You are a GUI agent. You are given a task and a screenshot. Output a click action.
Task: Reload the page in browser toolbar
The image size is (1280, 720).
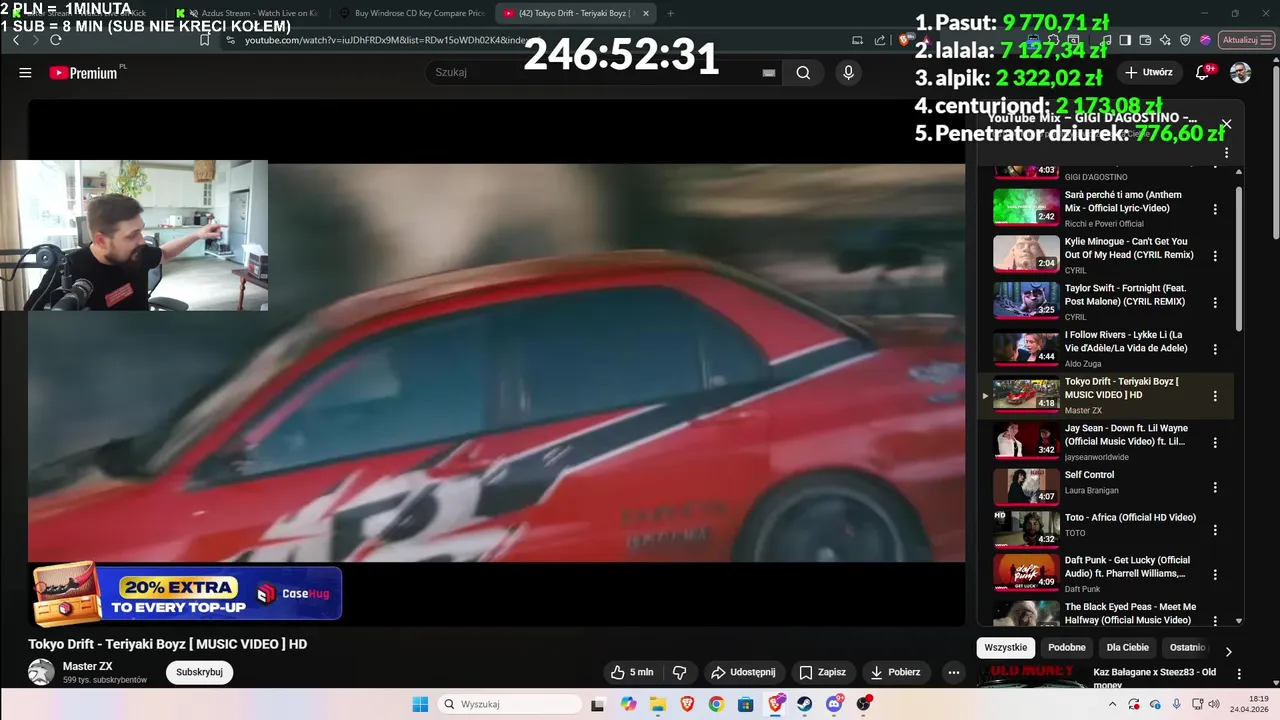click(x=56, y=40)
